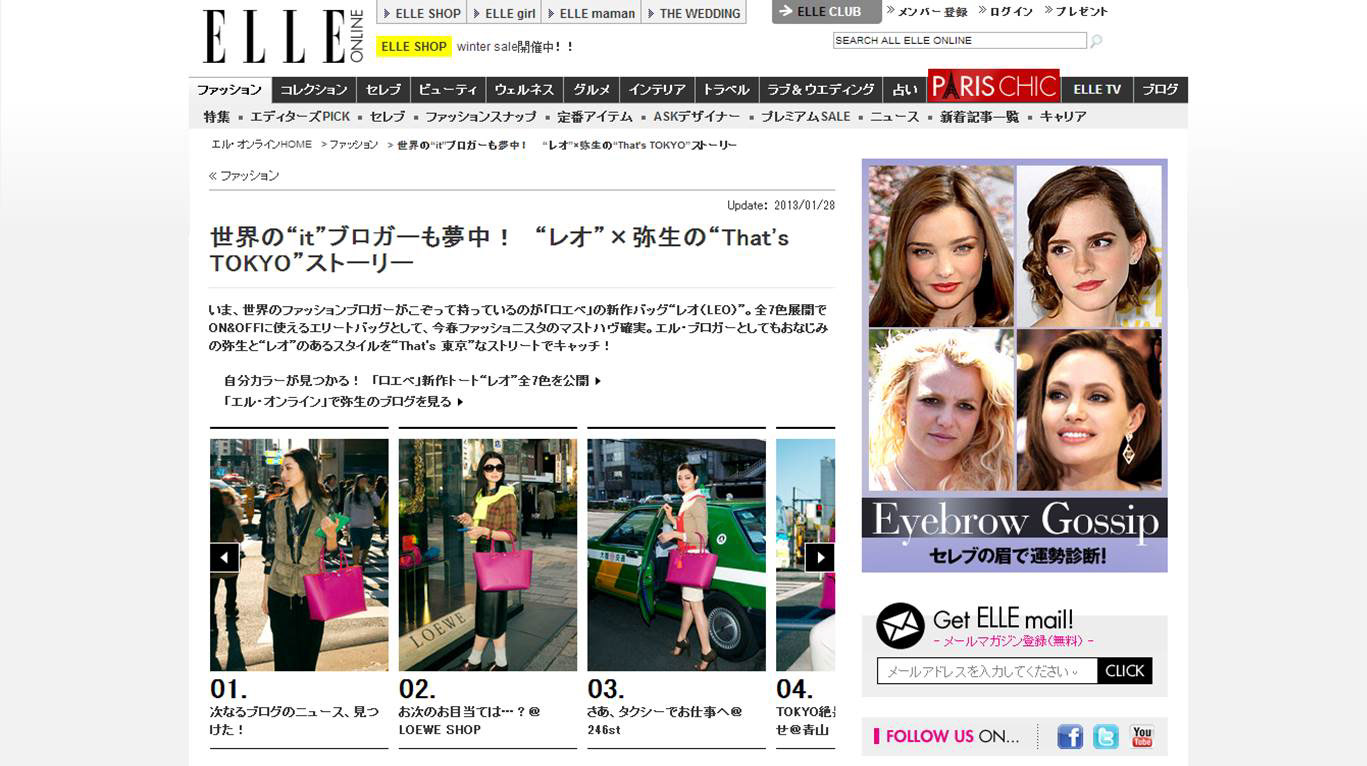Open ロエベ新作トート レオ全7色 link
The image size is (1367, 766).
point(412,381)
